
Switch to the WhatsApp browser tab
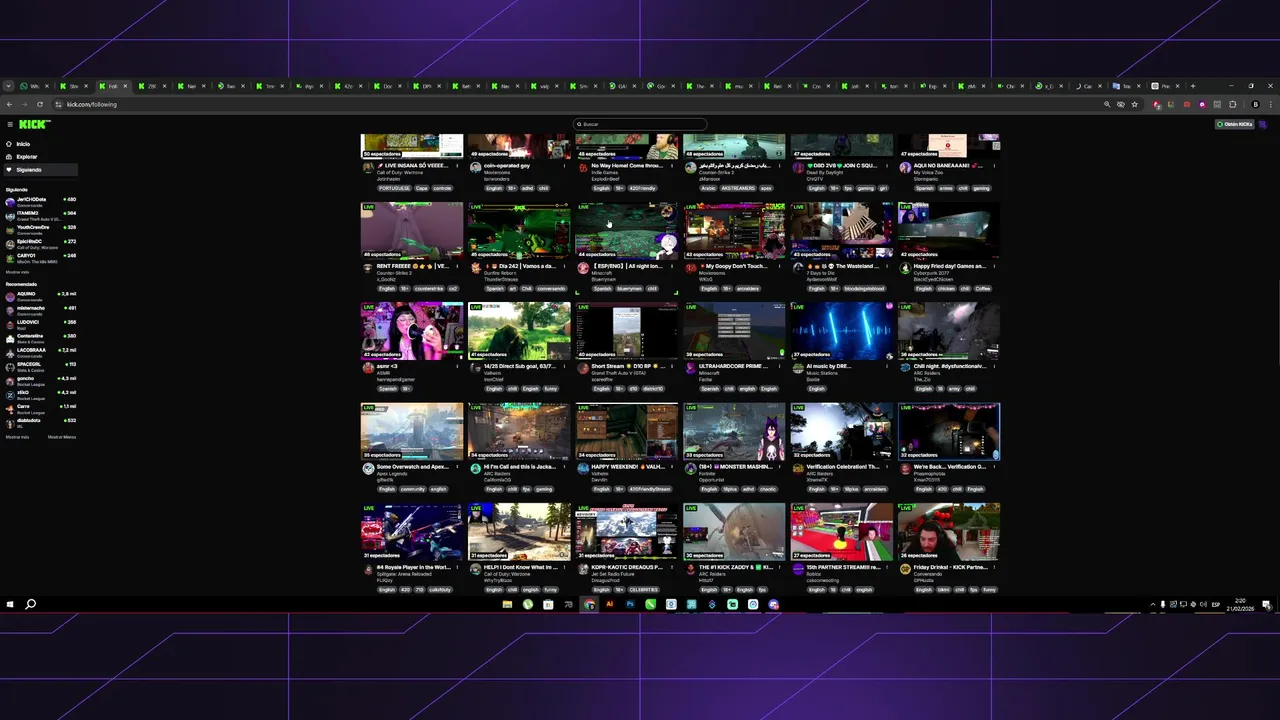click(35, 86)
